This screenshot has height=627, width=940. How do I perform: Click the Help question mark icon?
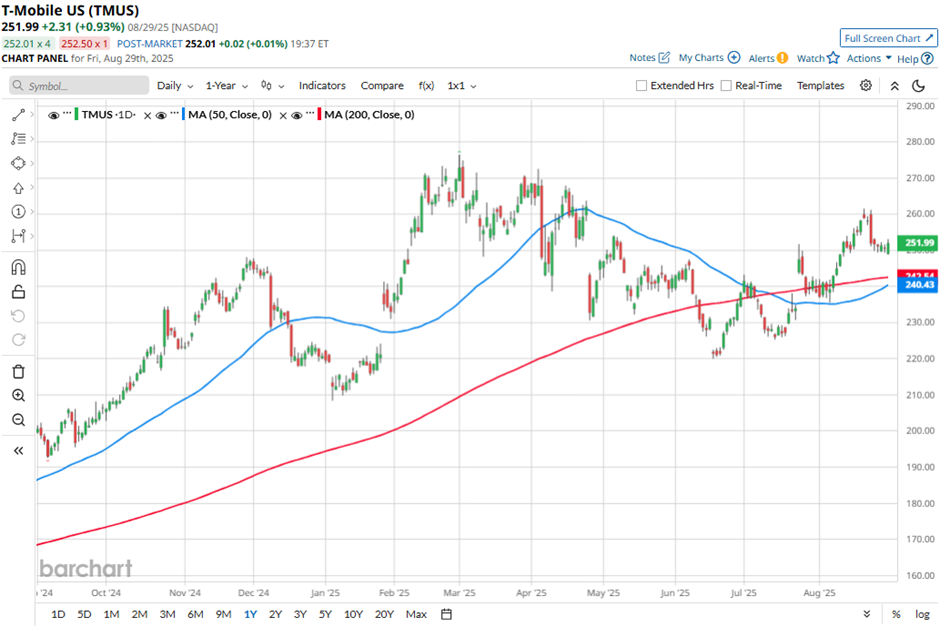[927, 59]
